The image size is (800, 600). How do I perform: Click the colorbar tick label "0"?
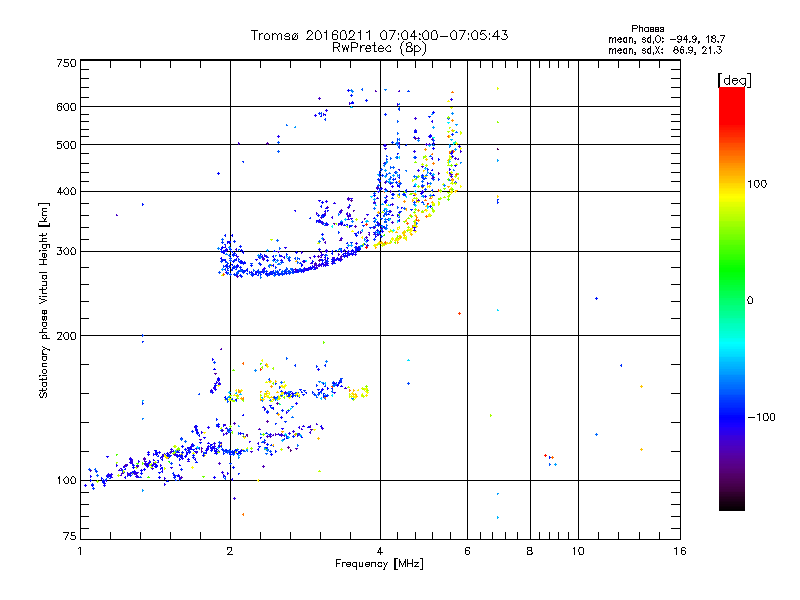tap(750, 301)
